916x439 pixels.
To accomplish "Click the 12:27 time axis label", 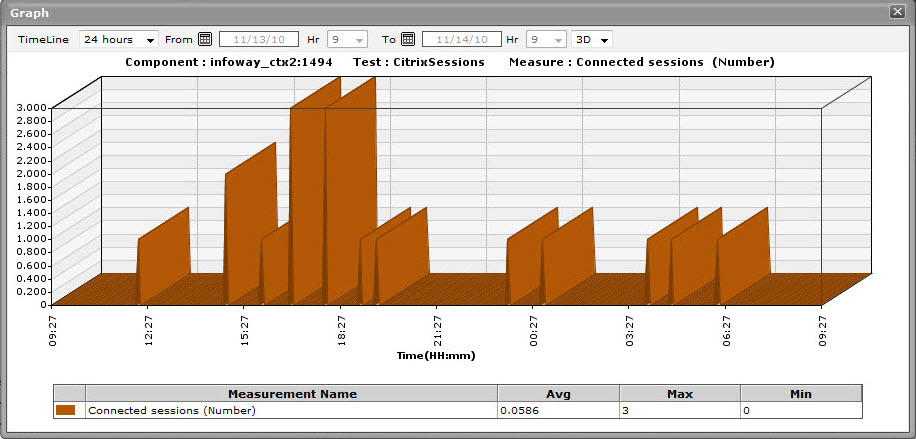I will 149,332.
